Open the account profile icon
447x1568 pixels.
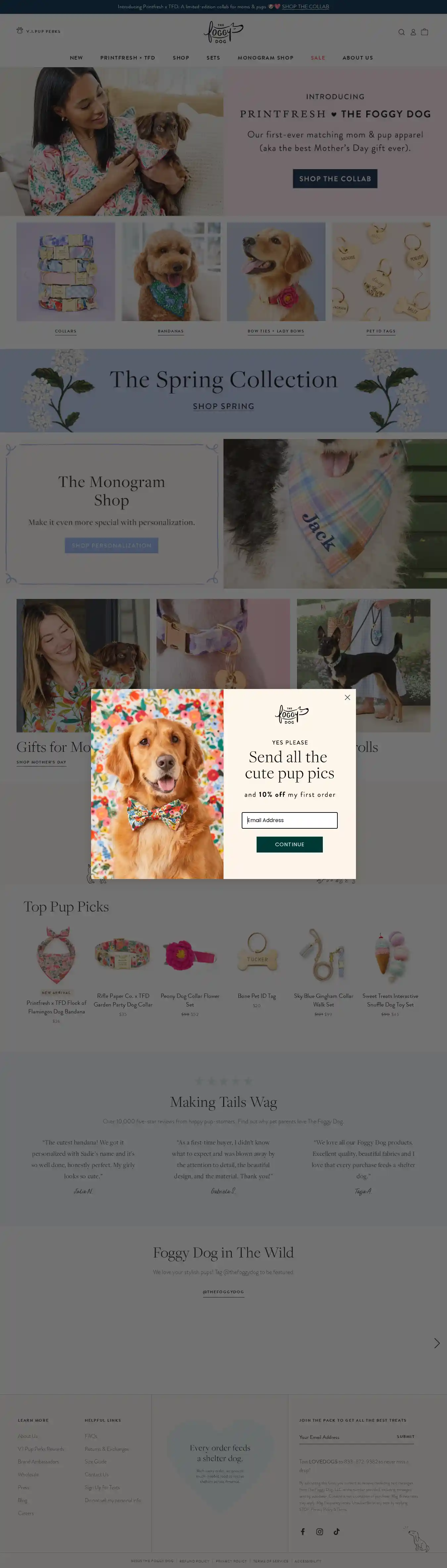tap(413, 32)
